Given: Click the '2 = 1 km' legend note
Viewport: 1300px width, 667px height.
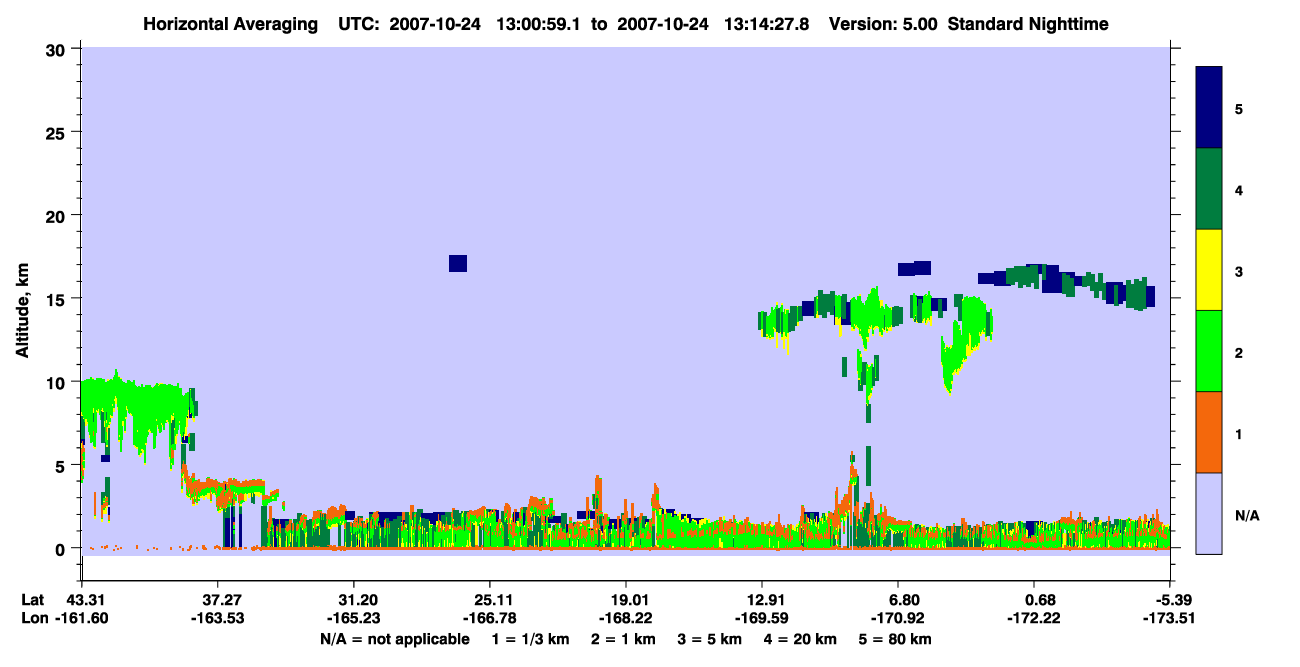Looking at the screenshot, I should point(623,639).
